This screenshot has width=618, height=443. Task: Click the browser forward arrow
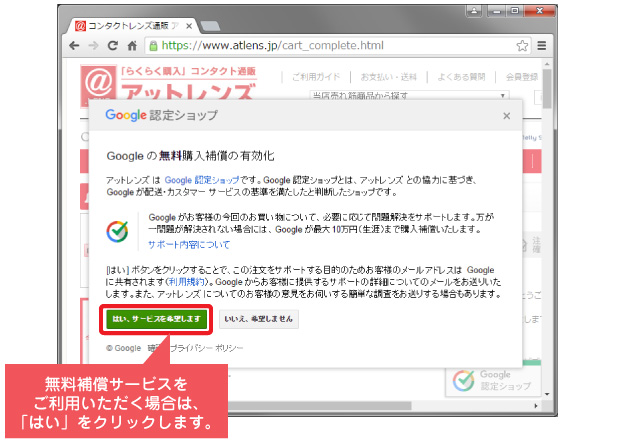93,46
